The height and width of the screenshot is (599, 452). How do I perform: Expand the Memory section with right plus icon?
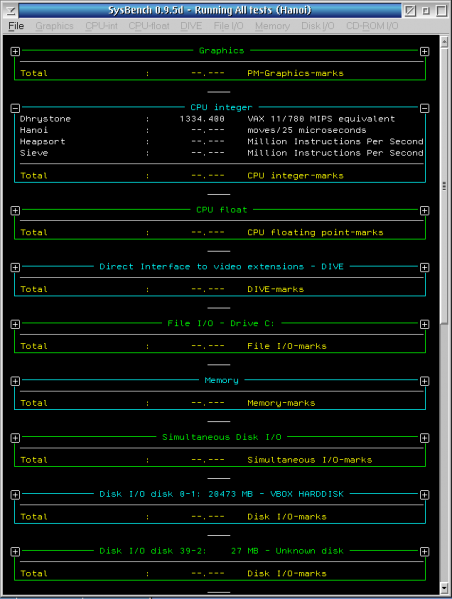click(424, 381)
